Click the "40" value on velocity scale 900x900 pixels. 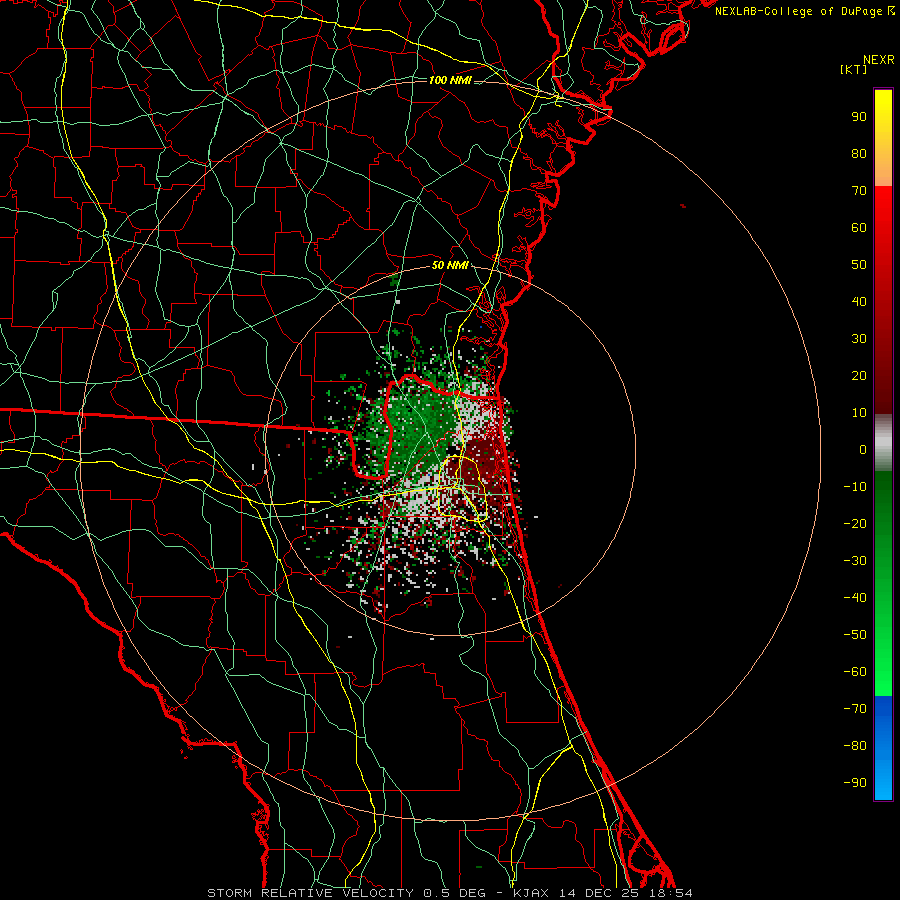point(859,301)
